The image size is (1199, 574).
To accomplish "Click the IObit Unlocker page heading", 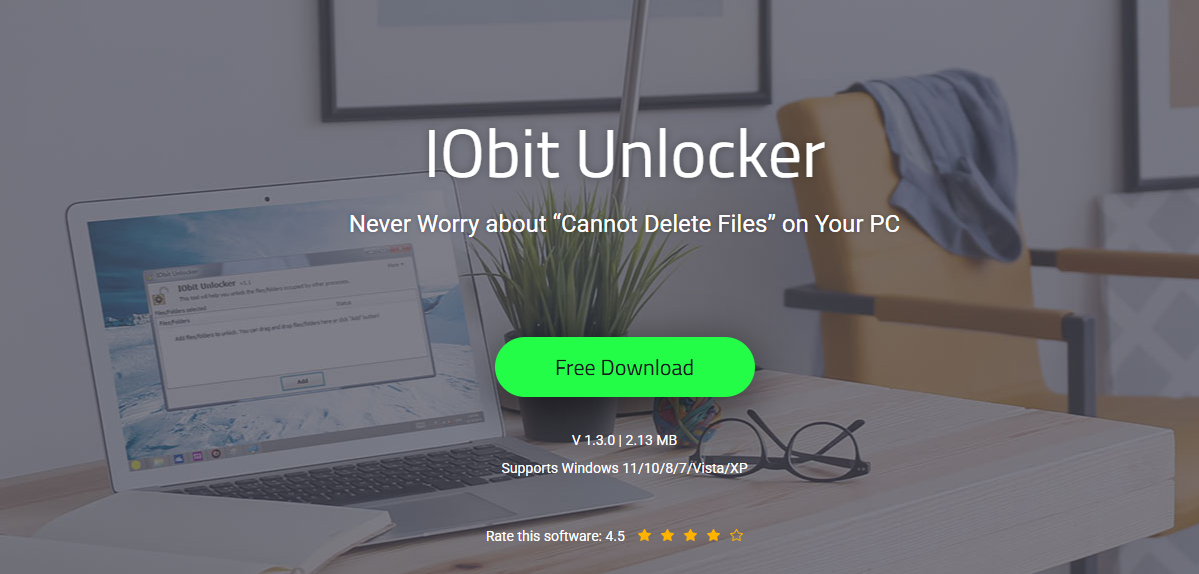I will point(625,156).
